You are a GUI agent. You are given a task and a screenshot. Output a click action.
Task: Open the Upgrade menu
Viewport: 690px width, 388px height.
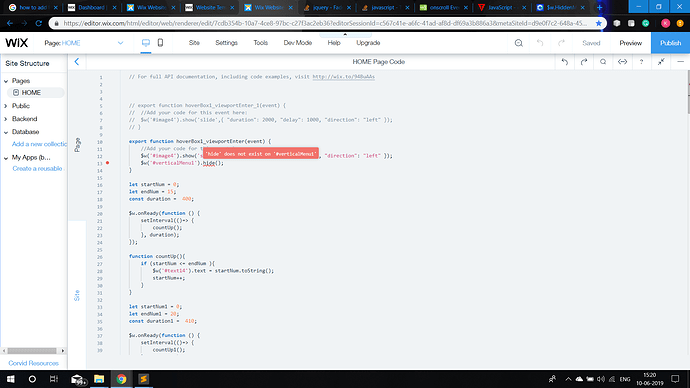point(368,43)
